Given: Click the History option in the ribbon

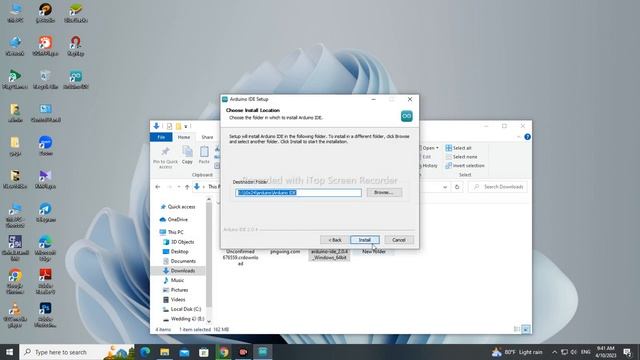Looking at the screenshot, I should [429, 166].
